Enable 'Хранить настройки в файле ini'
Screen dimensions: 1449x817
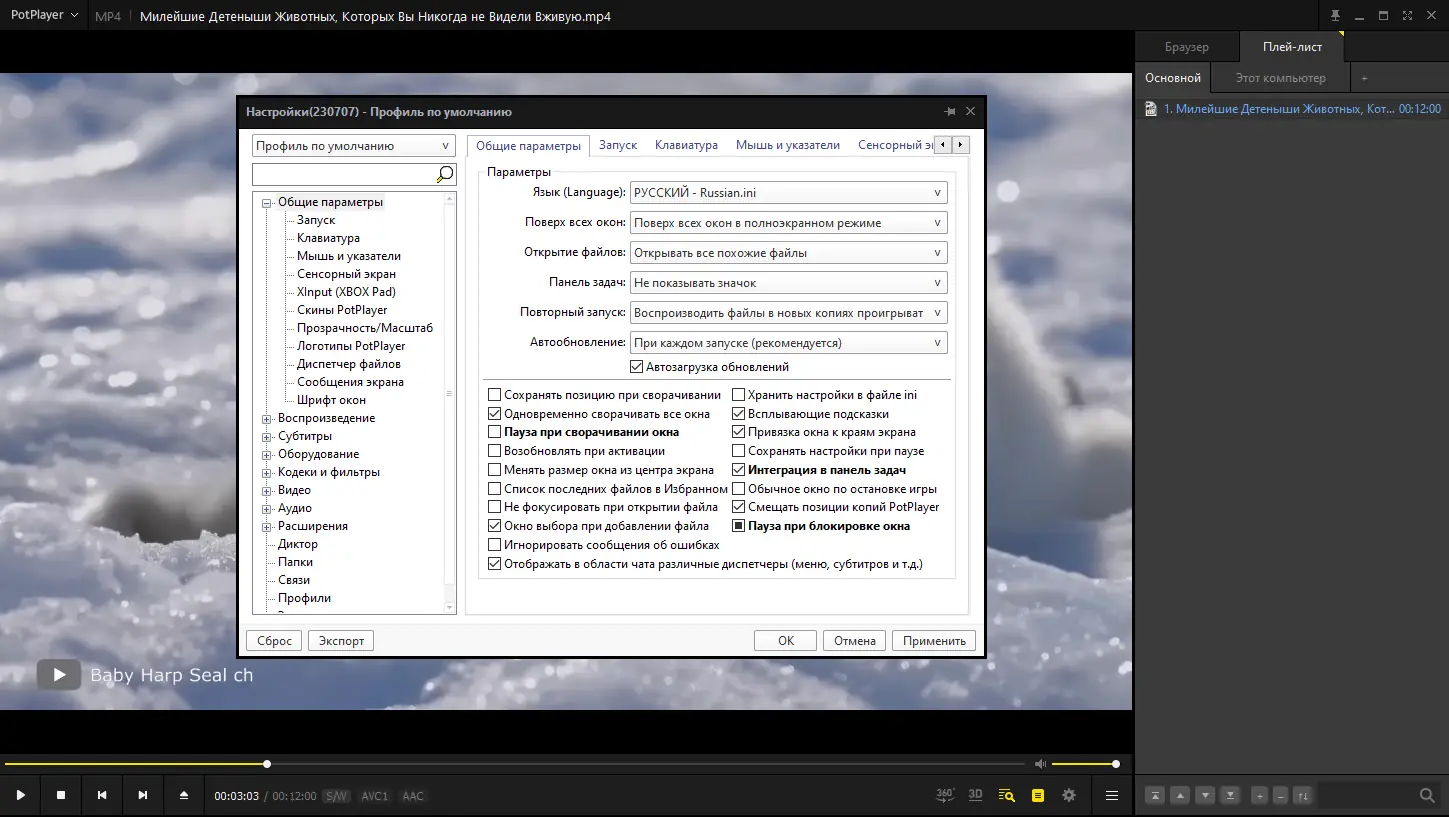[739, 395]
